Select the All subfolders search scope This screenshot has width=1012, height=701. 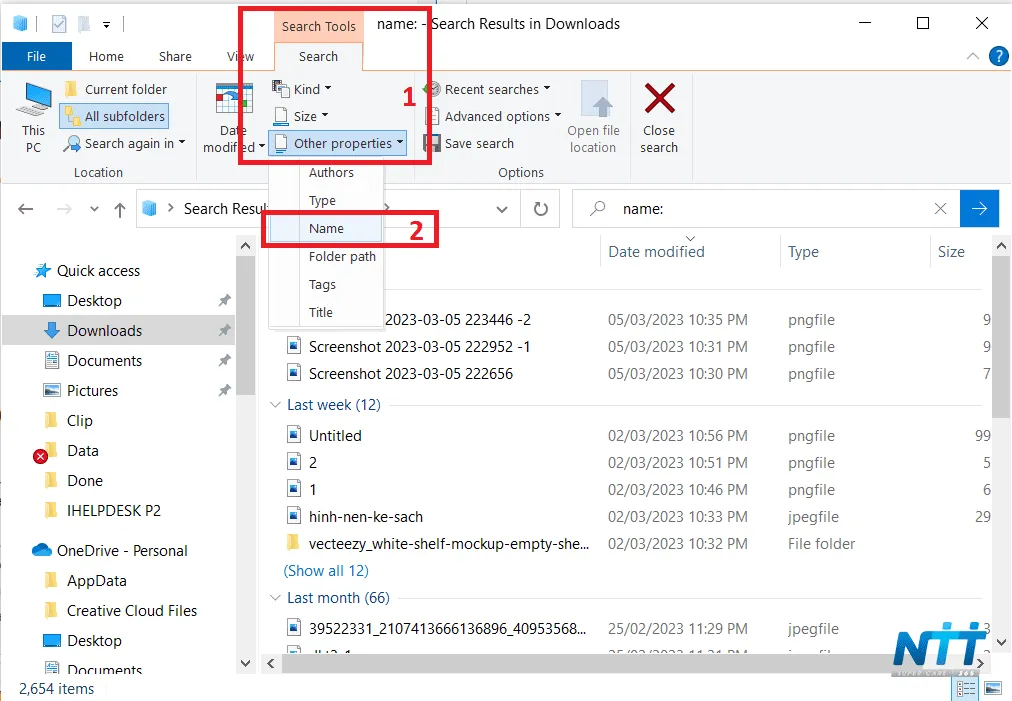[113, 116]
